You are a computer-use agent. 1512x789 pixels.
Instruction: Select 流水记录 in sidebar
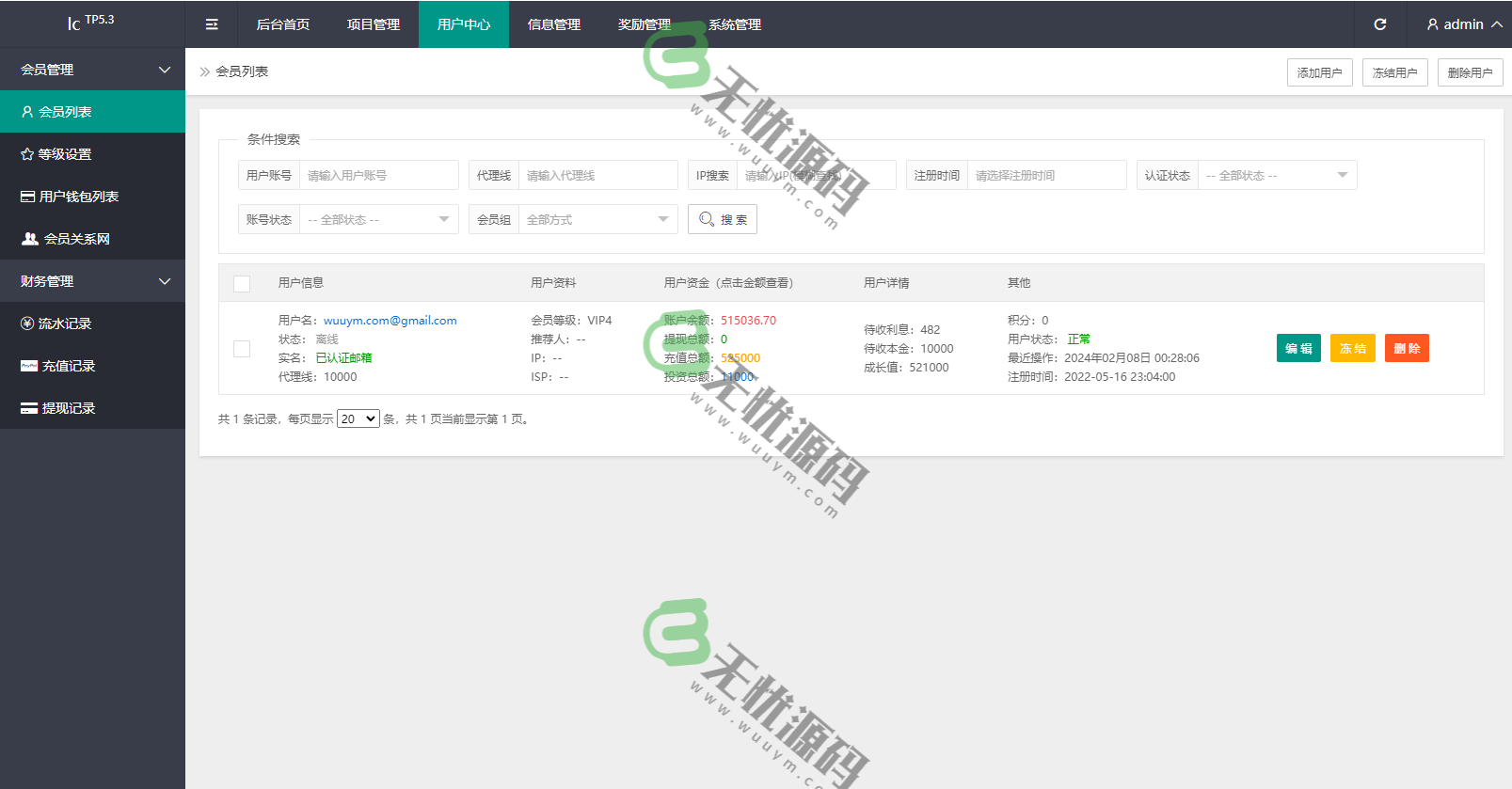click(x=92, y=323)
